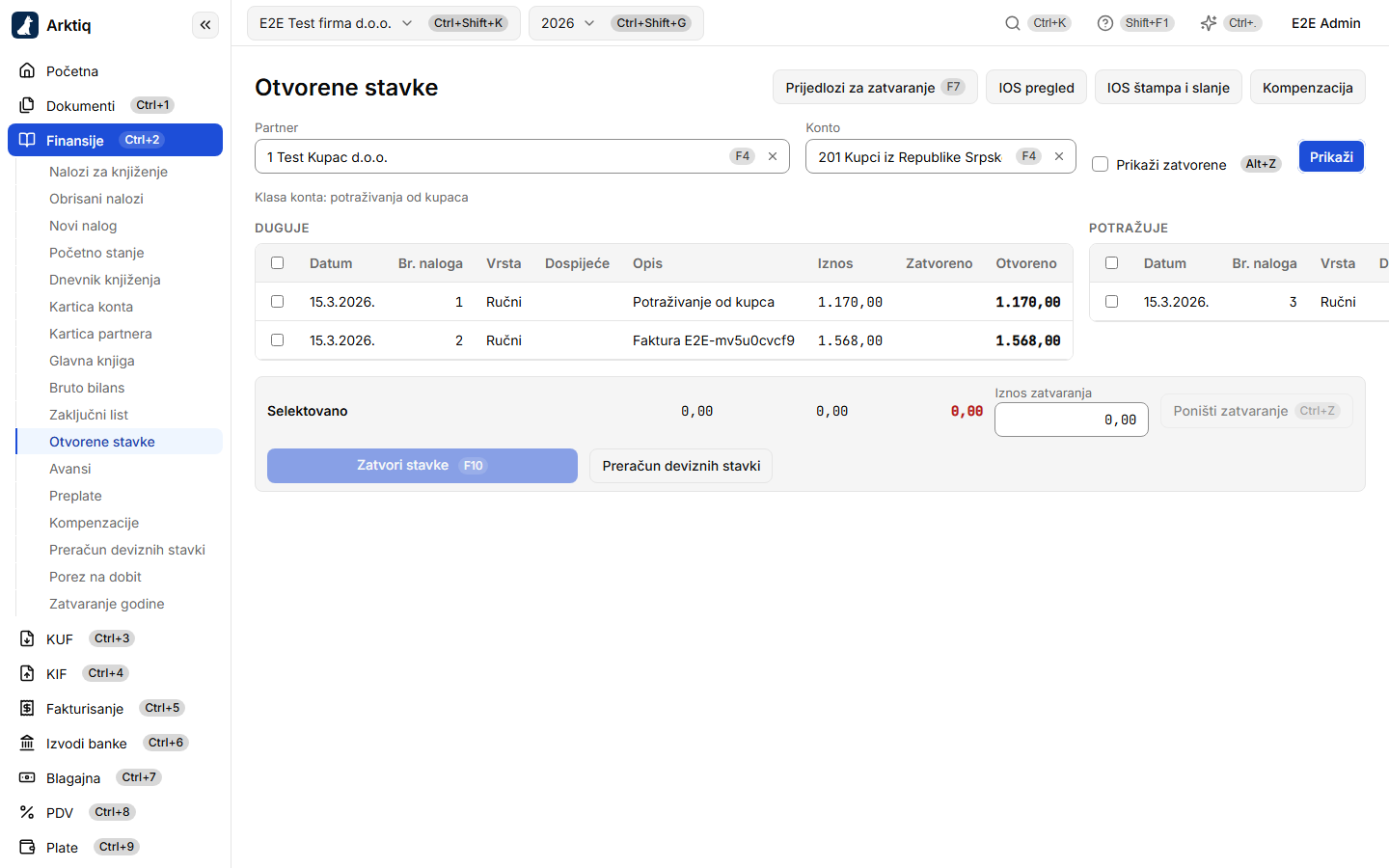1389x868 pixels.
Task: Click Preračun deviznih stavki button
Action: click(681, 466)
